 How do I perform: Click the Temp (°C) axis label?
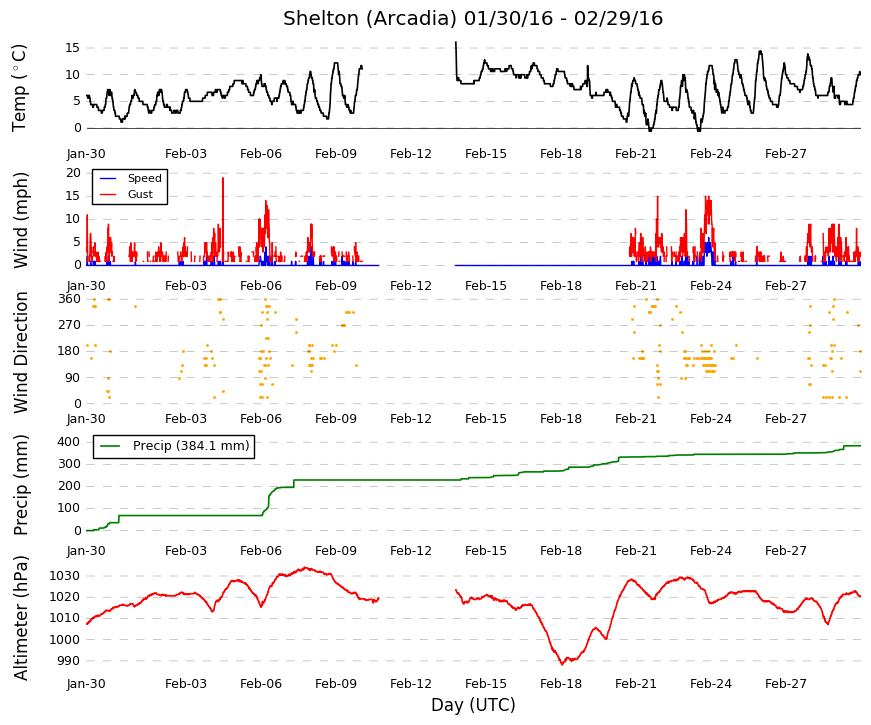(19, 88)
